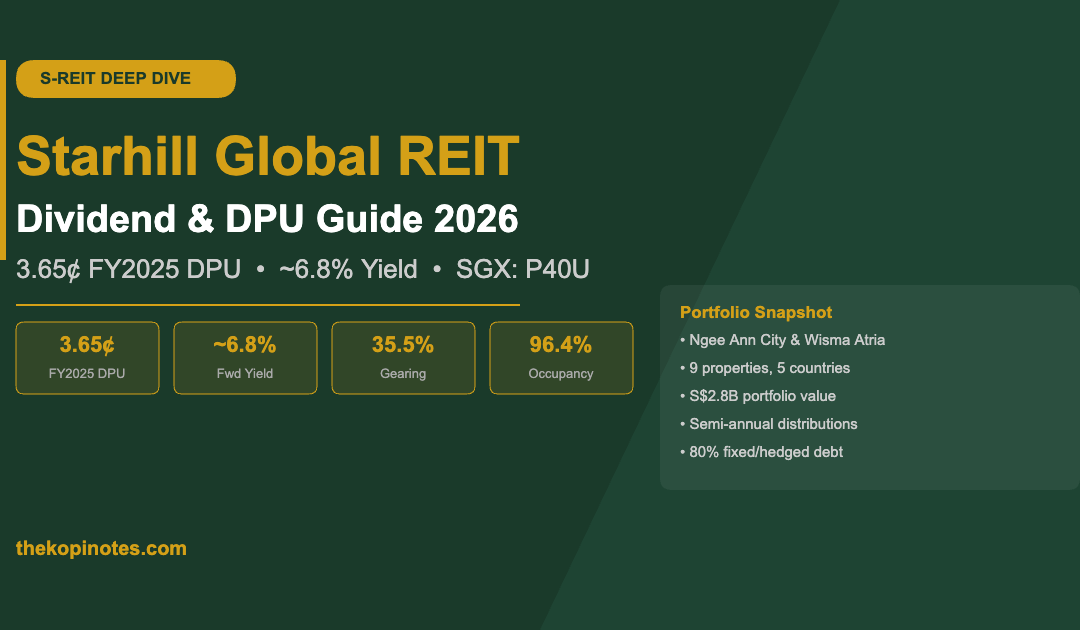This screenshot has height=630, width=1080.
Task: Click the Starhill Global REIT title
Action: pos(267,156)
